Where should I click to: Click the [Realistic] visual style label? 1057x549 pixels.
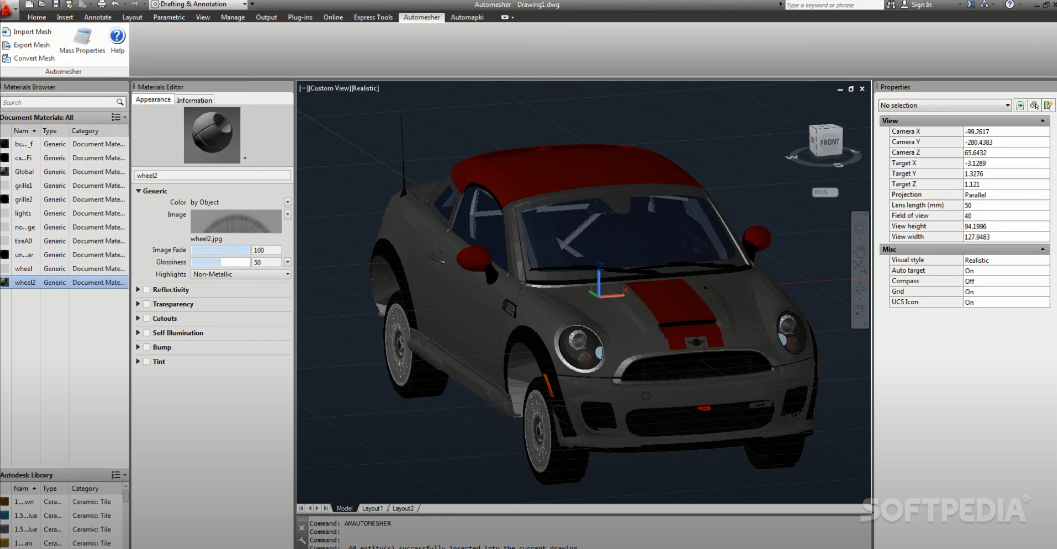[365, 88]
